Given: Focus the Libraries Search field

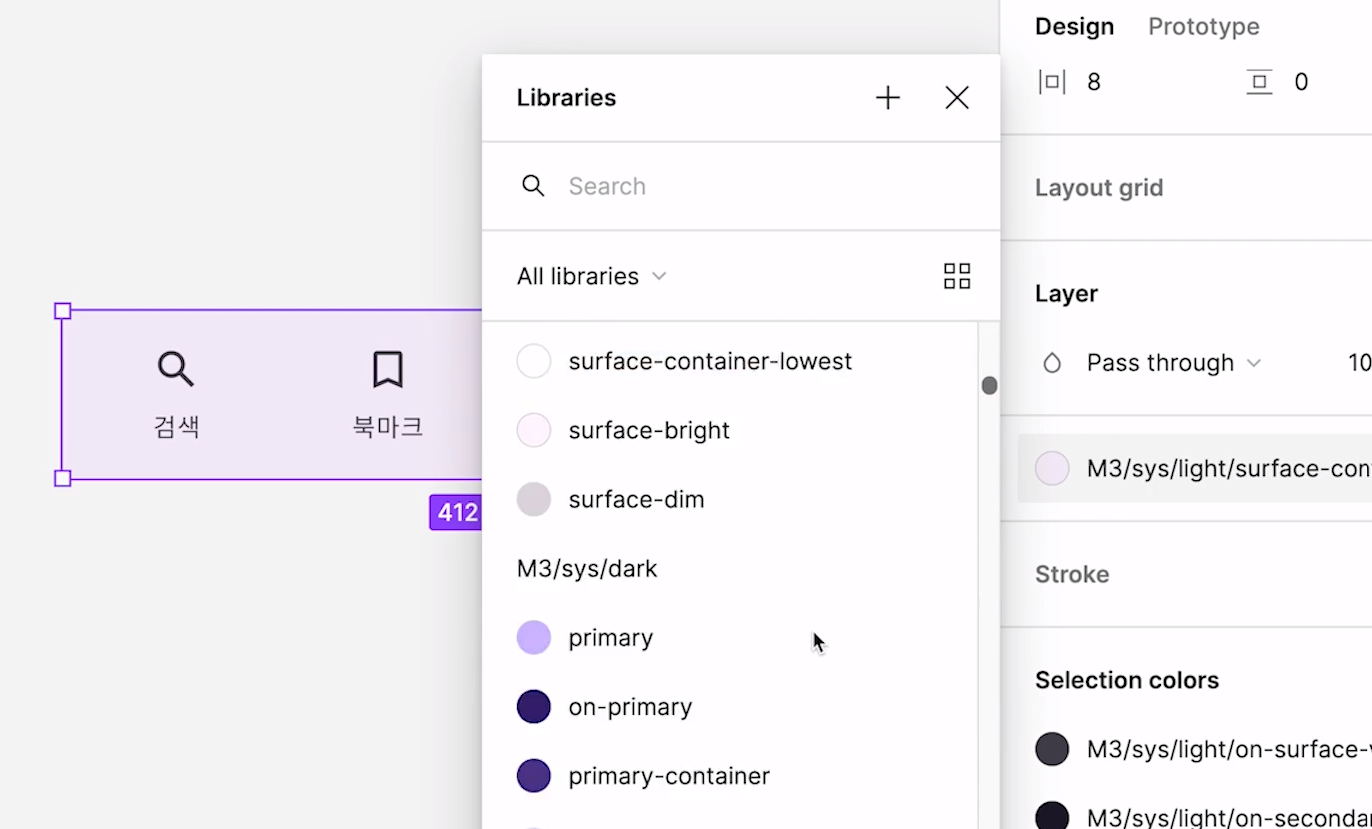Looking at the screenshot, I should (x=741, y=186).
